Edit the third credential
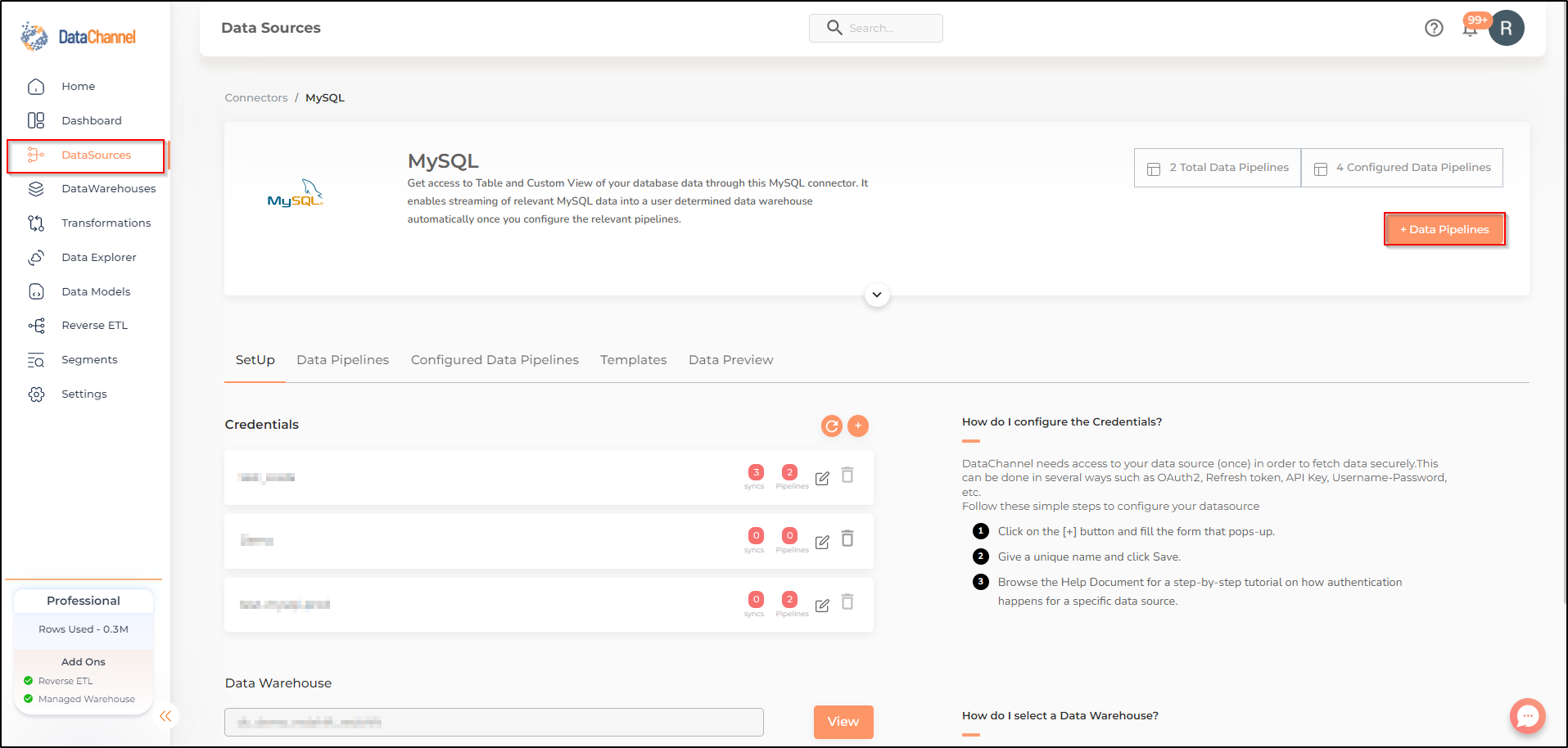Image resolution: width=1568 pixels, height=748 pixels. coord(822,606)
